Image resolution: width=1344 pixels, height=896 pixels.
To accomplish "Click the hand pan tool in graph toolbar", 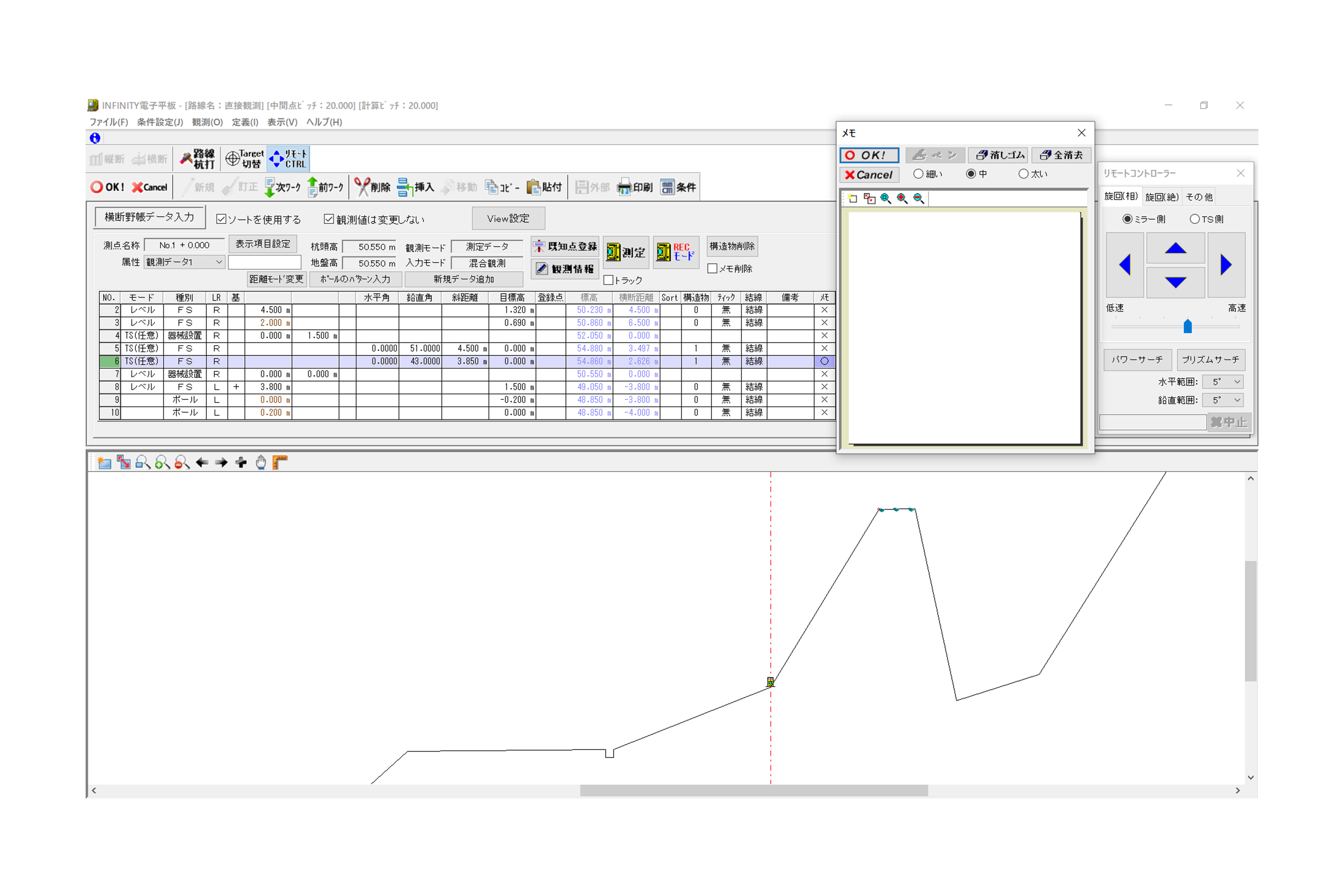I will pyautogui.click(x=261, y=462).
